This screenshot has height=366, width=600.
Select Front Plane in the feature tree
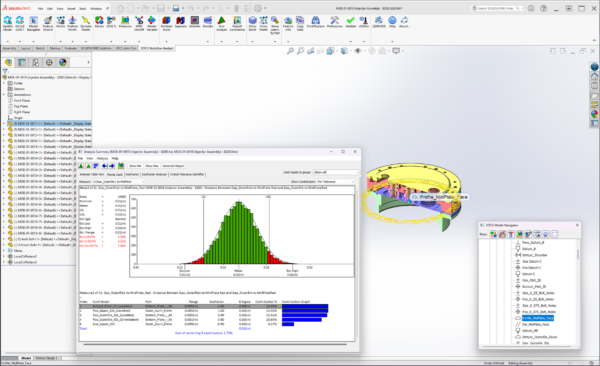coord(21,100)
